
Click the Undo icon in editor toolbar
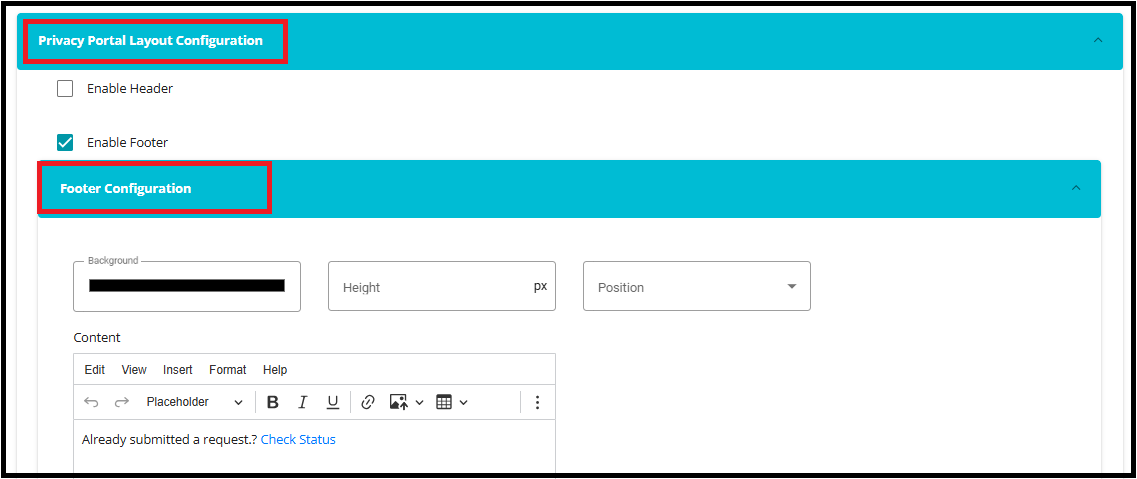(91, 402)
